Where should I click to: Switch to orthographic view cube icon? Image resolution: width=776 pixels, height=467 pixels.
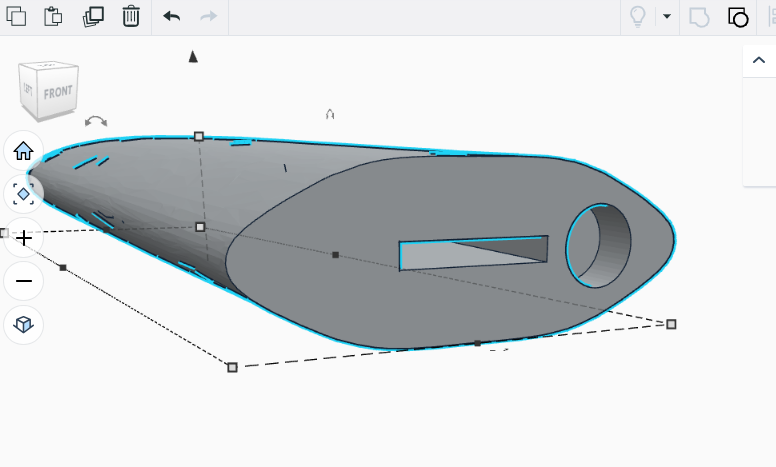[x=23, y=325]
